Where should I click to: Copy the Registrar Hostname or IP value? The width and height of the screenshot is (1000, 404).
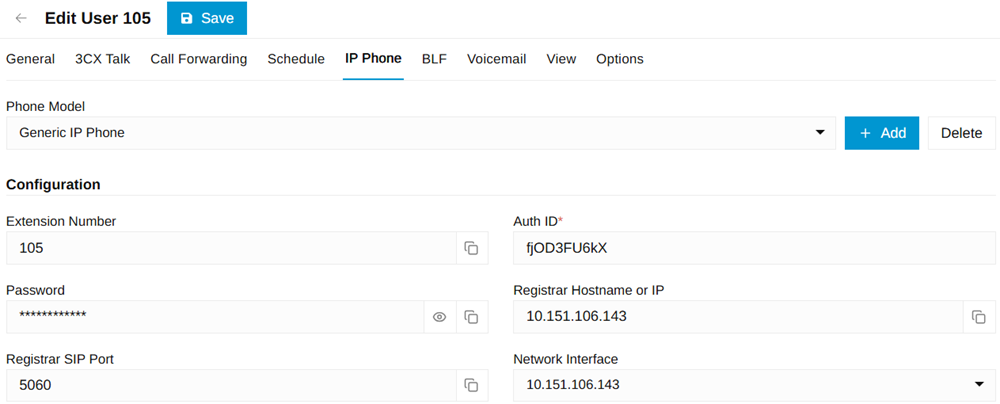coord(979,317)
